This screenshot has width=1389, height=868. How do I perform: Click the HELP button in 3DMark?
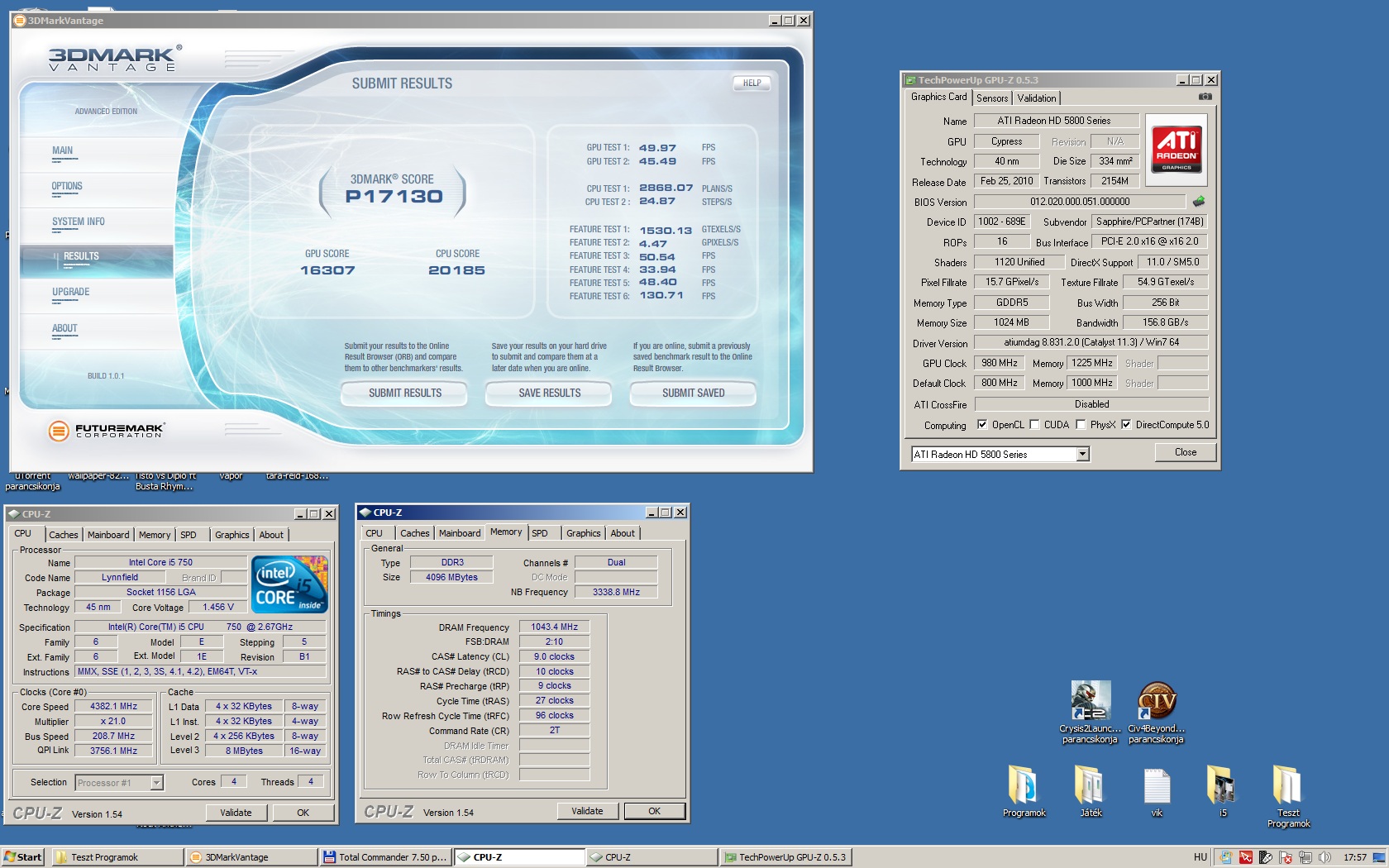pos(752,83)
